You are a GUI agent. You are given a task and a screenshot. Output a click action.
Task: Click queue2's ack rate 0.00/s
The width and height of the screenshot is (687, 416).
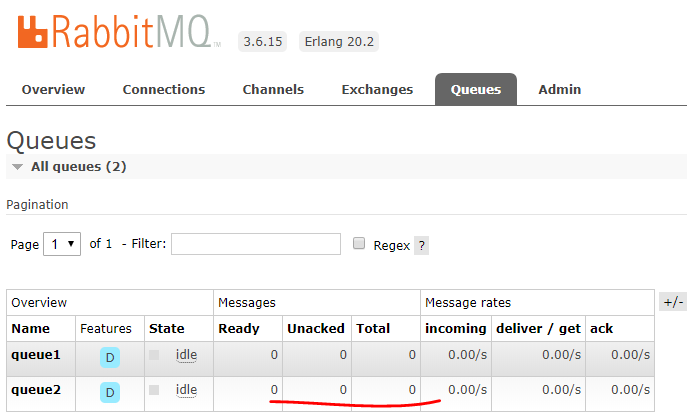pos(630,390)
